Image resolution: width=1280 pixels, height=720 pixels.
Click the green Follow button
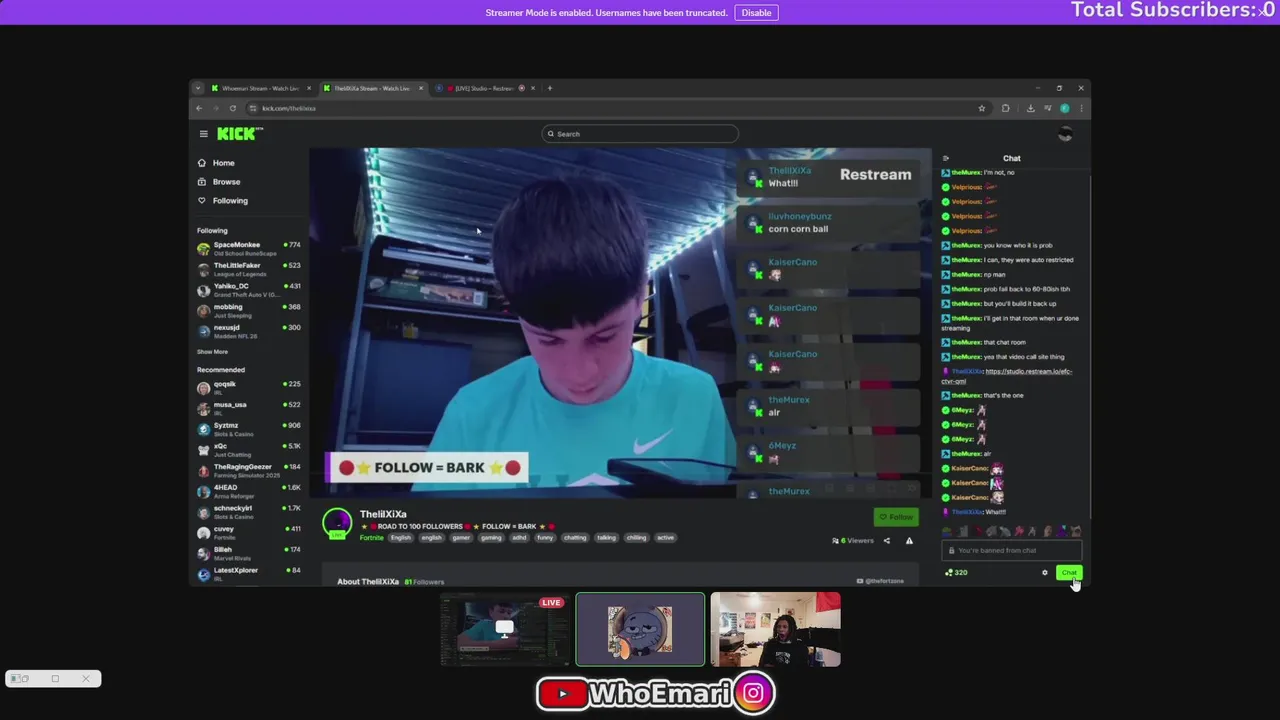pyautogui.click(x=896, y=517)
